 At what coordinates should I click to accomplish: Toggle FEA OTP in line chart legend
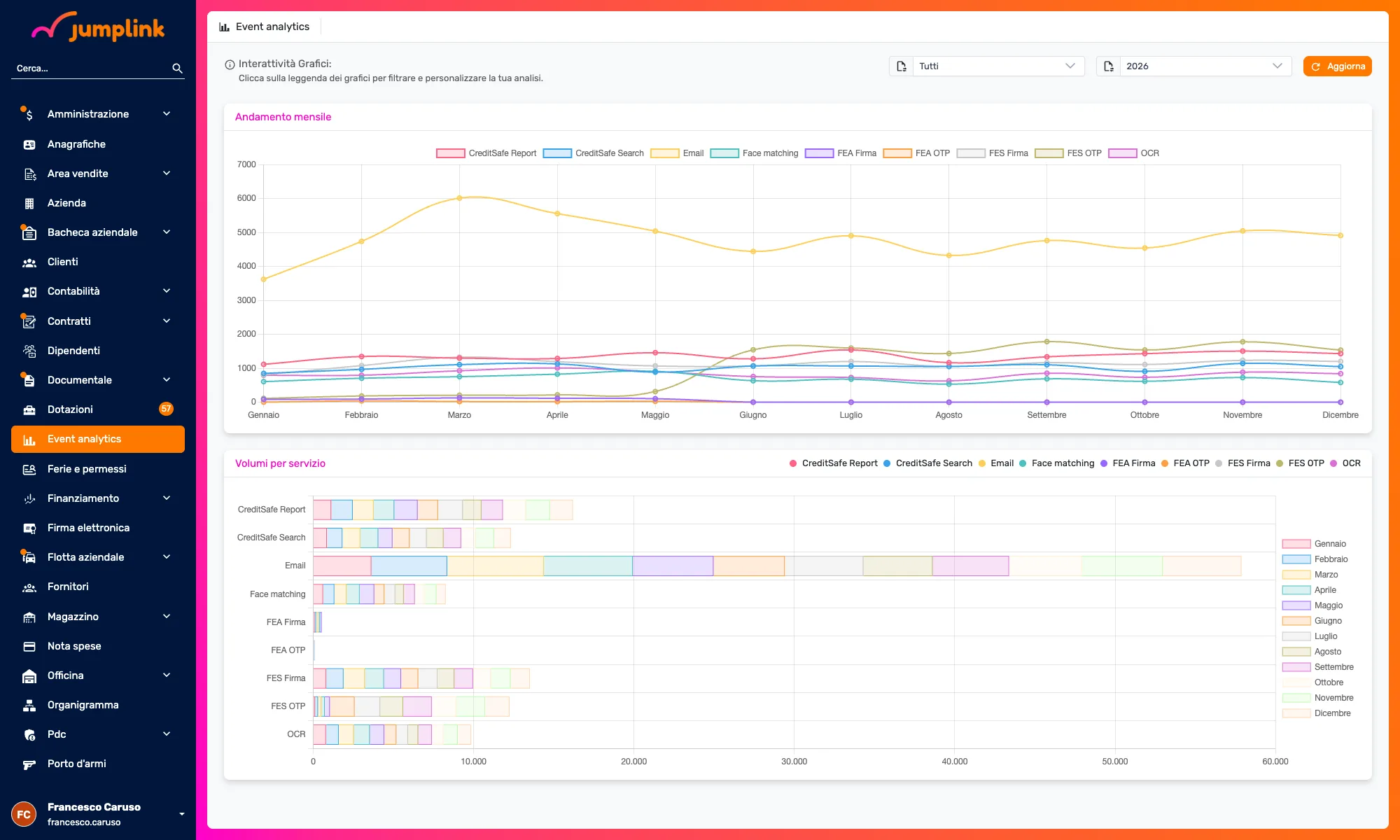(x=916, y=153)
